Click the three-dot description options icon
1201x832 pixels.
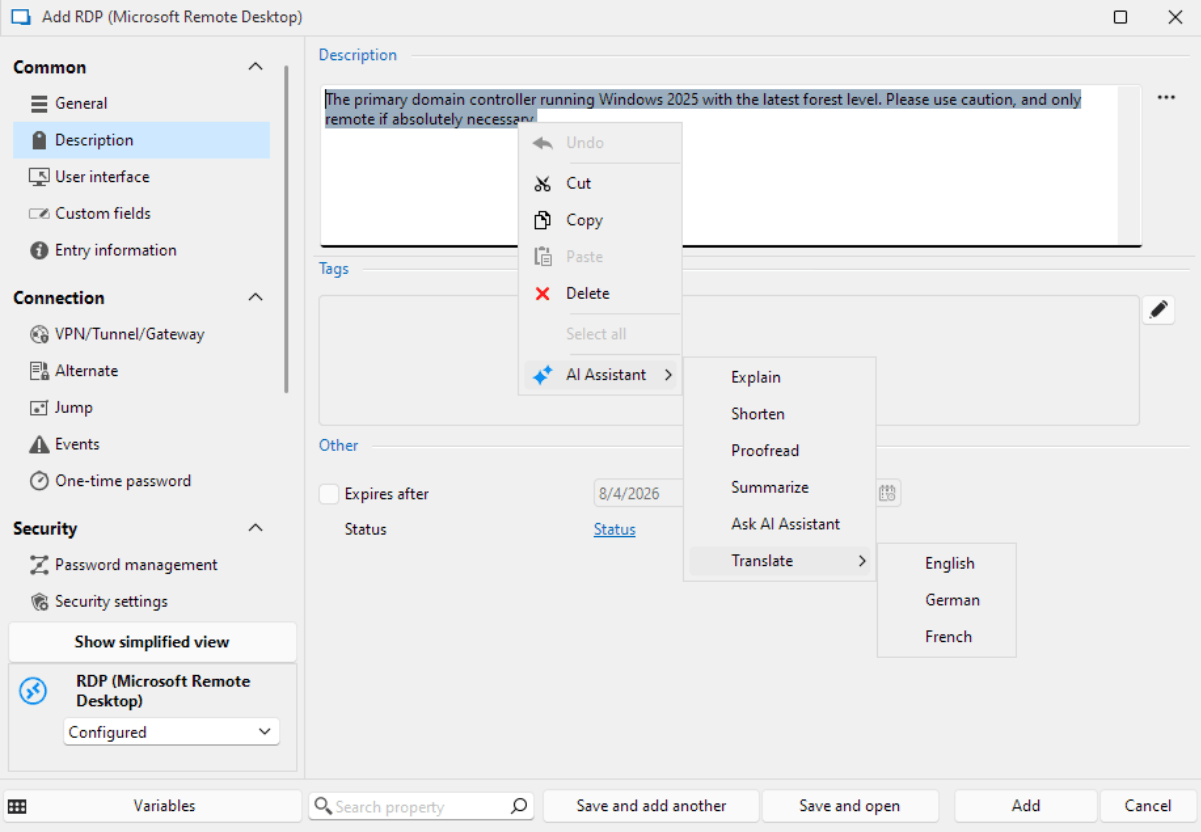coord(1166,98)
